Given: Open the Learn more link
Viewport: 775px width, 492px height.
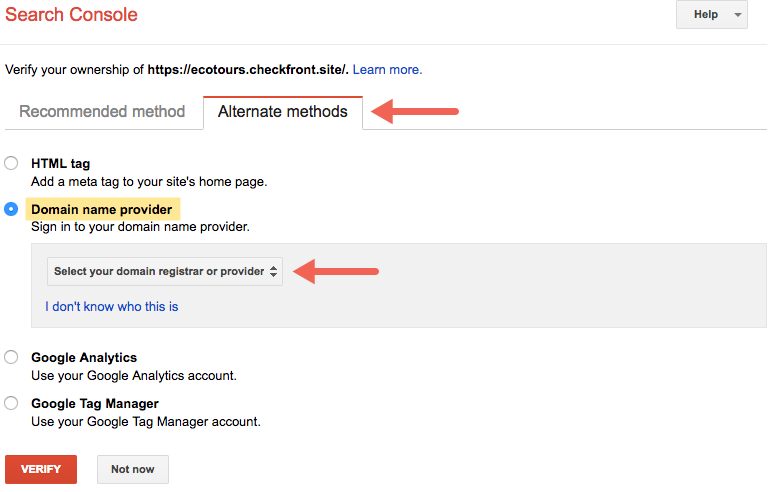Looking at the screenshot, I should coord(387,70).
